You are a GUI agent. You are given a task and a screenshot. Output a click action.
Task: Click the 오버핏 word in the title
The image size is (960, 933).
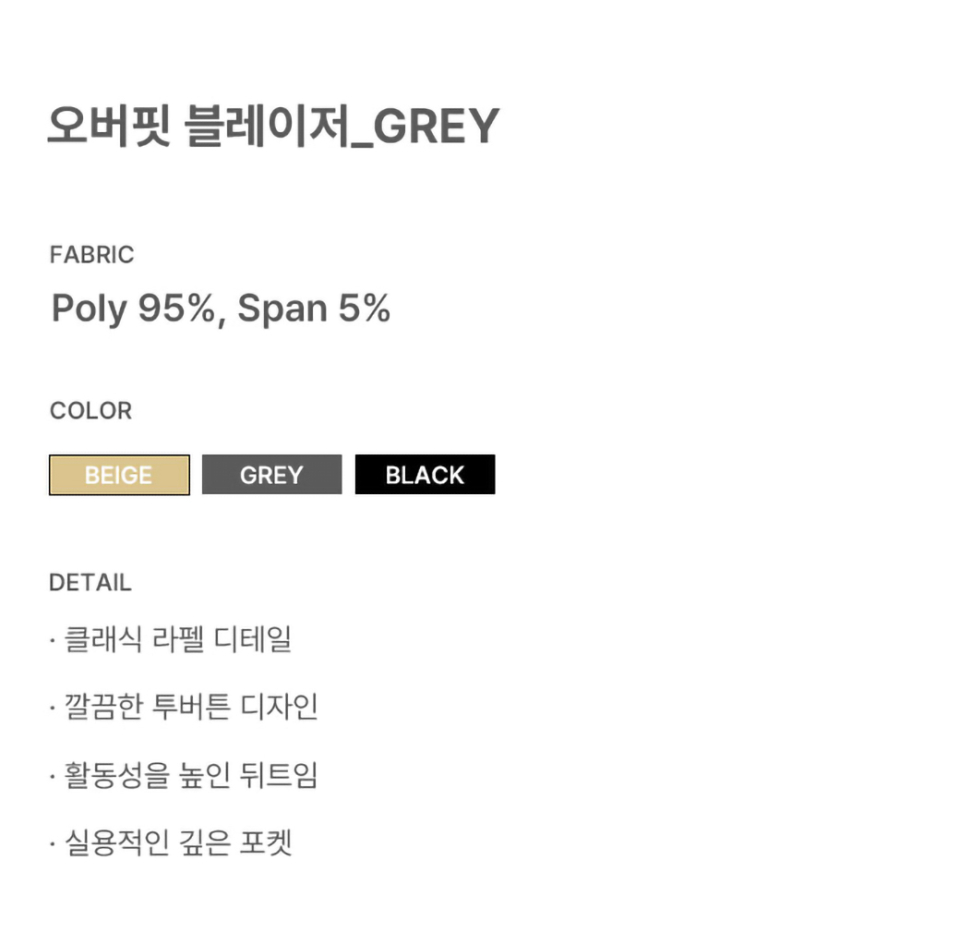point(108,127)
